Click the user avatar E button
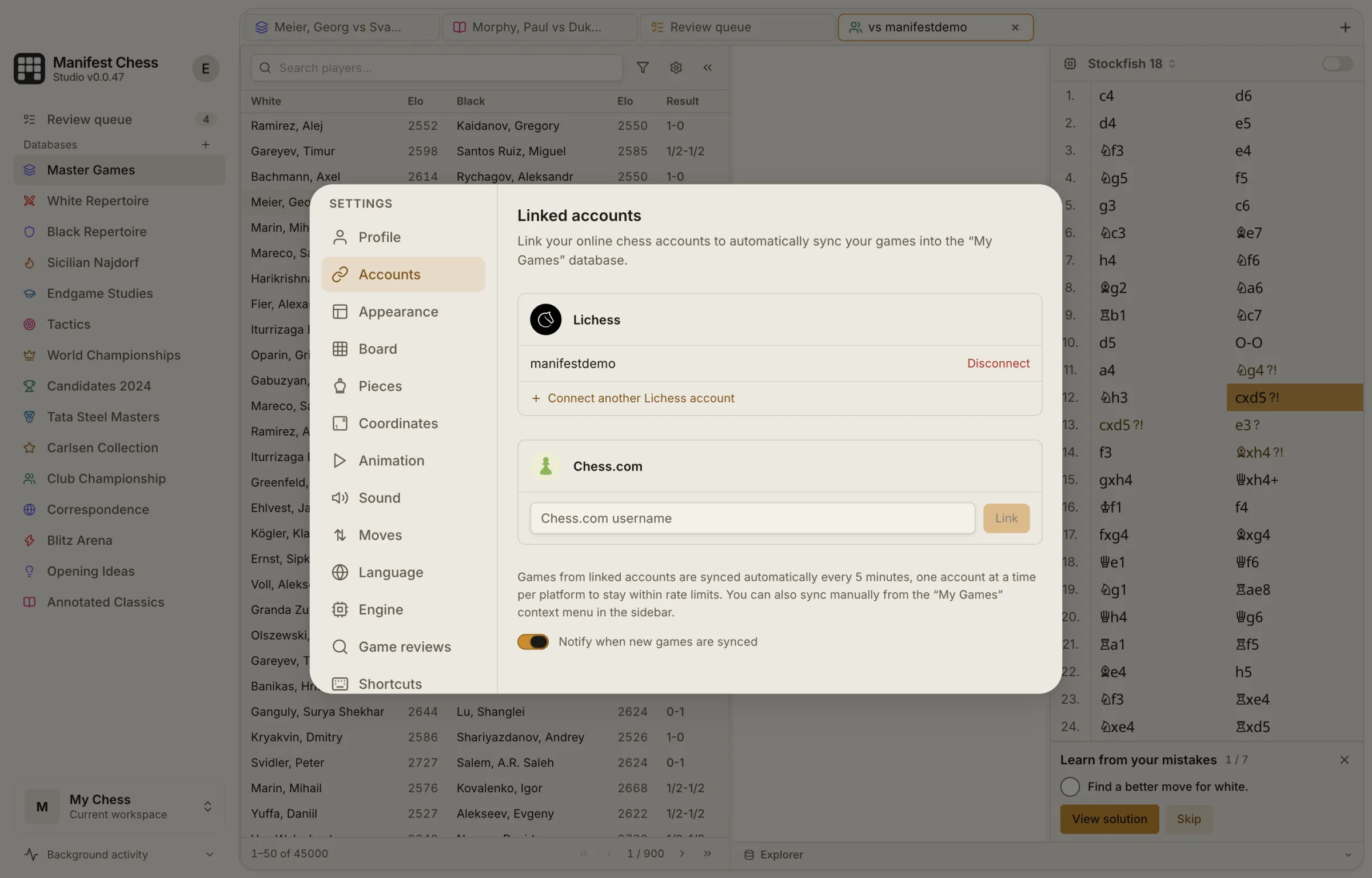The width and height of the screenshot is (1372, 878). (x=205, y=69)
